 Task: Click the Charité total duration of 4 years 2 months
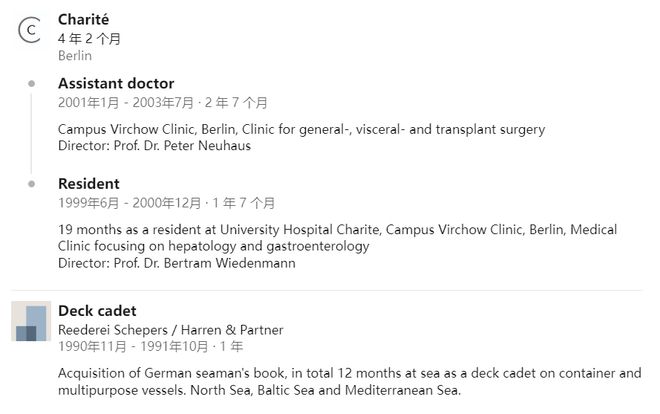[89, 38]
